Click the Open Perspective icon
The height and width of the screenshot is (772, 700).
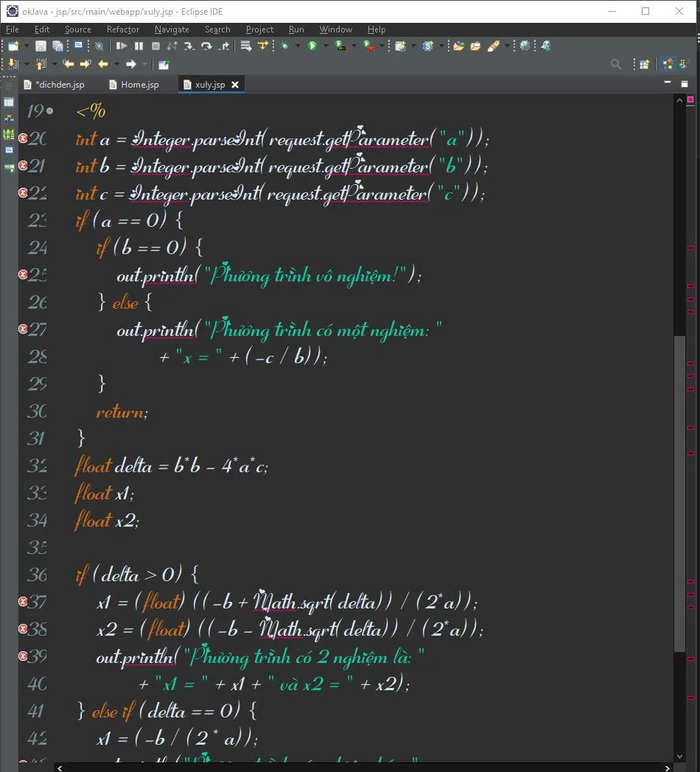645,64
